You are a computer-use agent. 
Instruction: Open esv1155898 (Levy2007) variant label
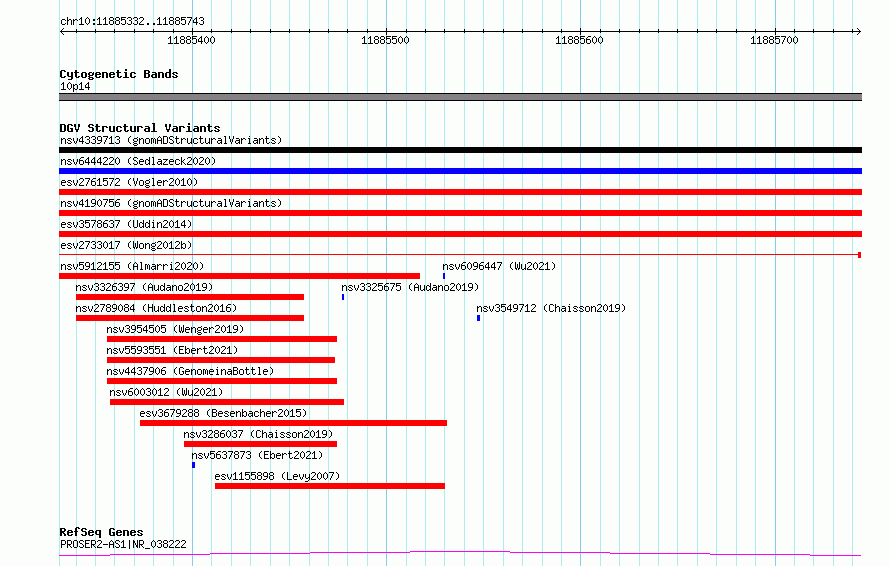277,476
